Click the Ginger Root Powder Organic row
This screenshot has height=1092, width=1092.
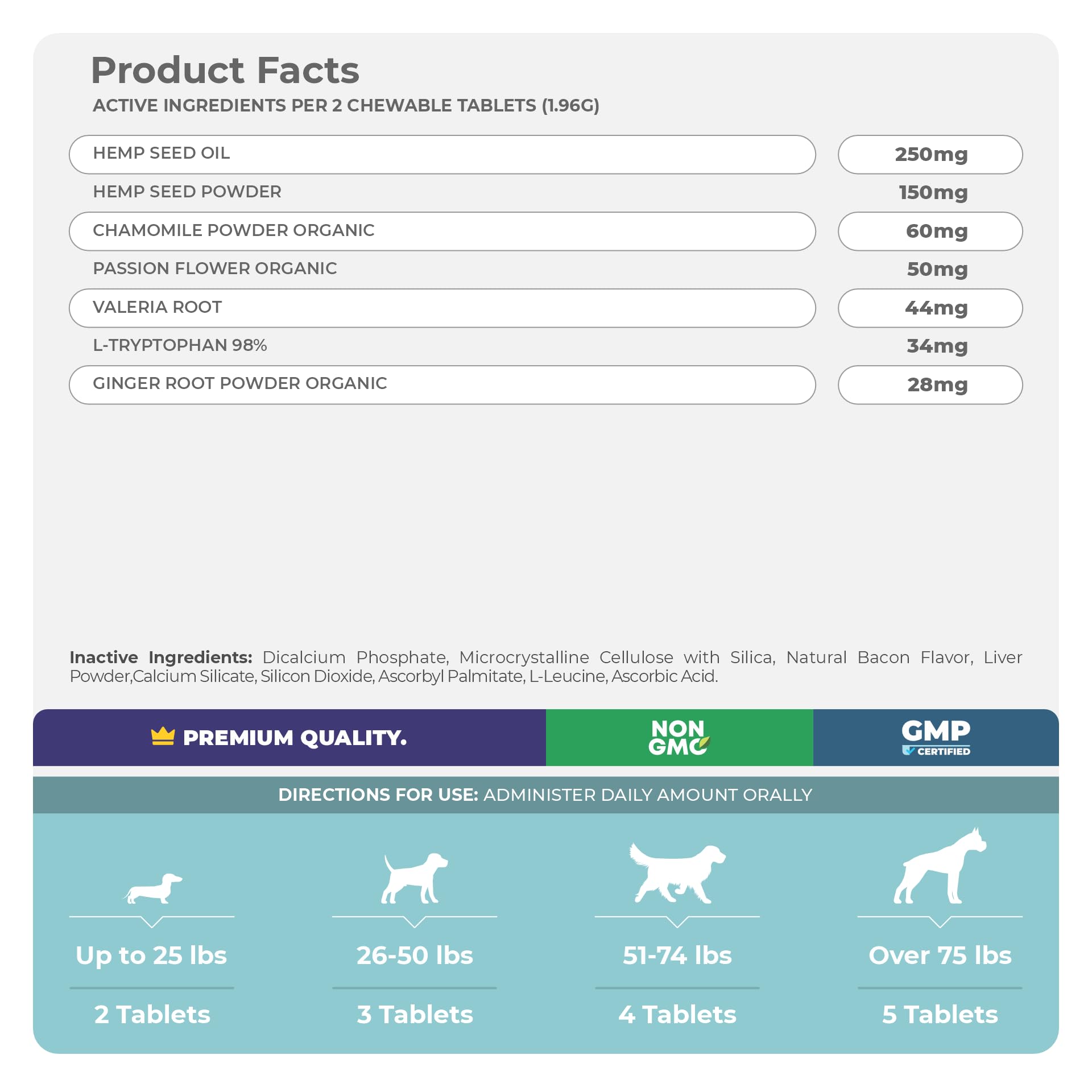pos(442,384)
